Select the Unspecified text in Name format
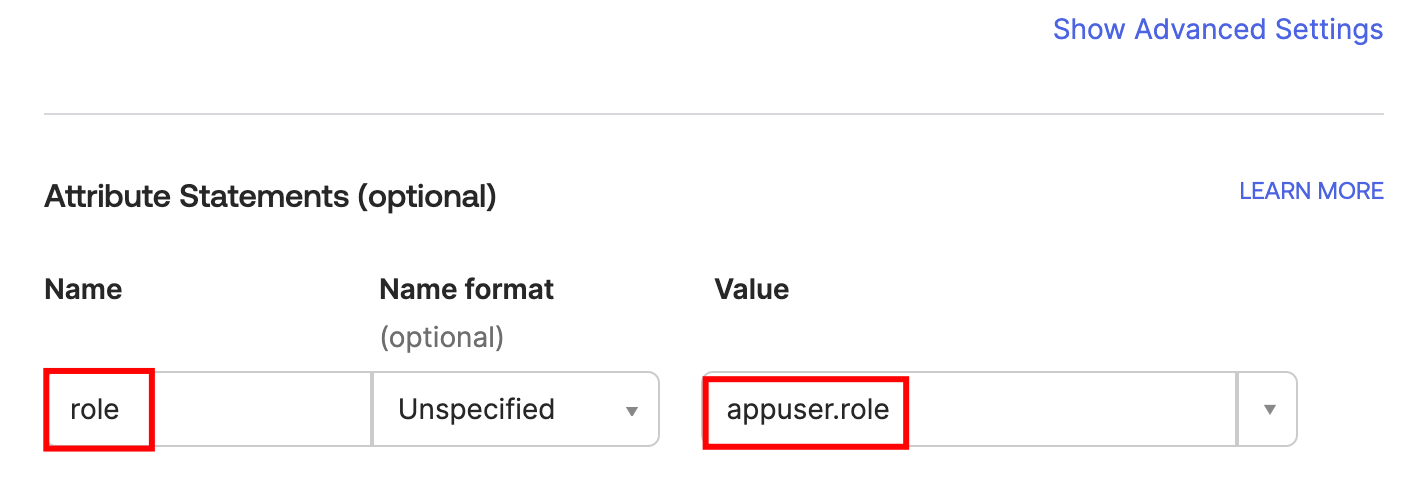The image size is (1428, 478). tap(476, 409)
